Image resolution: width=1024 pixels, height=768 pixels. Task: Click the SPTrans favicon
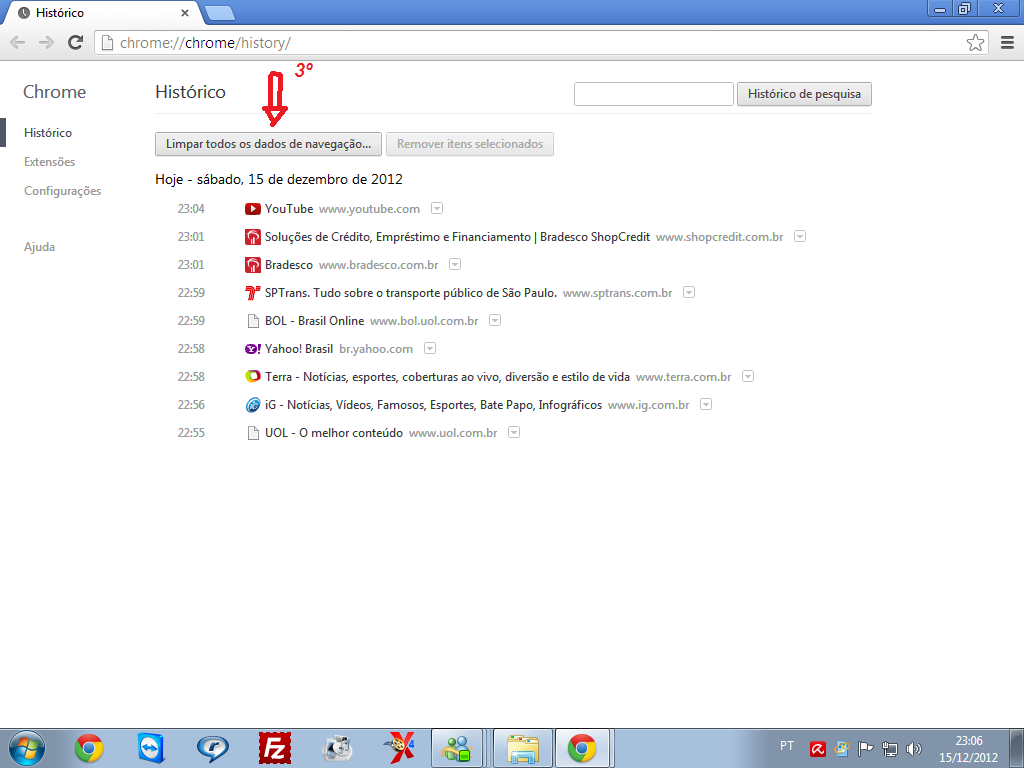[253, 293]
